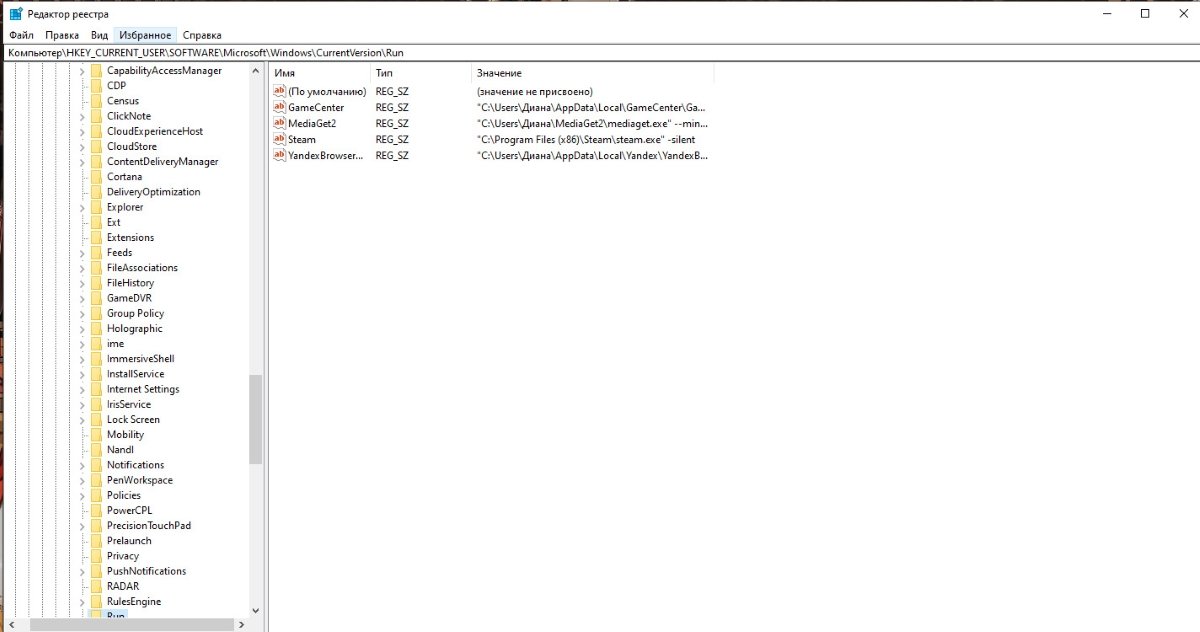This screenshot has width=1200, height=632.
Task: Click the tree scroll down arrow
Action: point(256,610)
